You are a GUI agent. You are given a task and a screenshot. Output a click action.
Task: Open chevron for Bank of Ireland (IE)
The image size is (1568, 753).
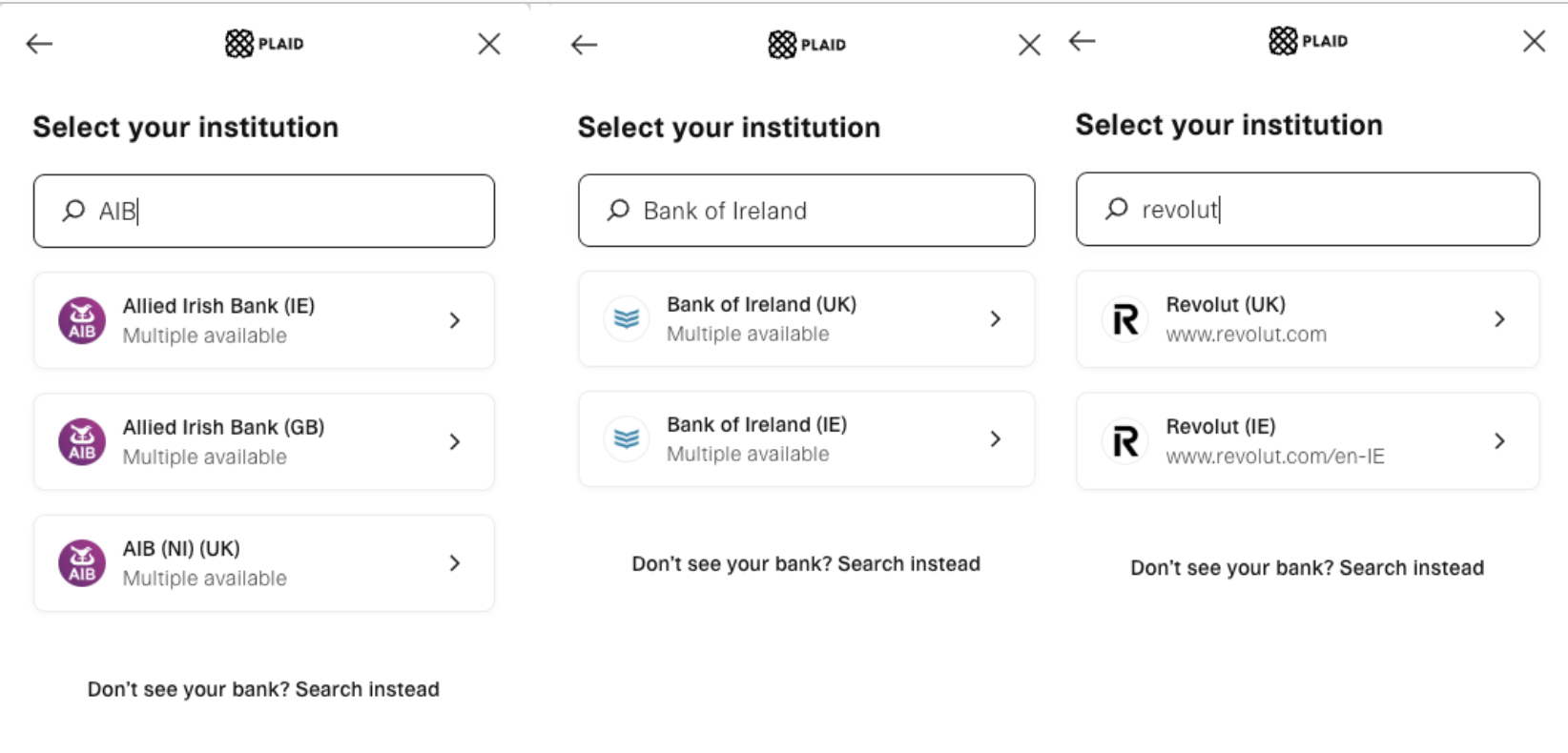tap(995, 438)
